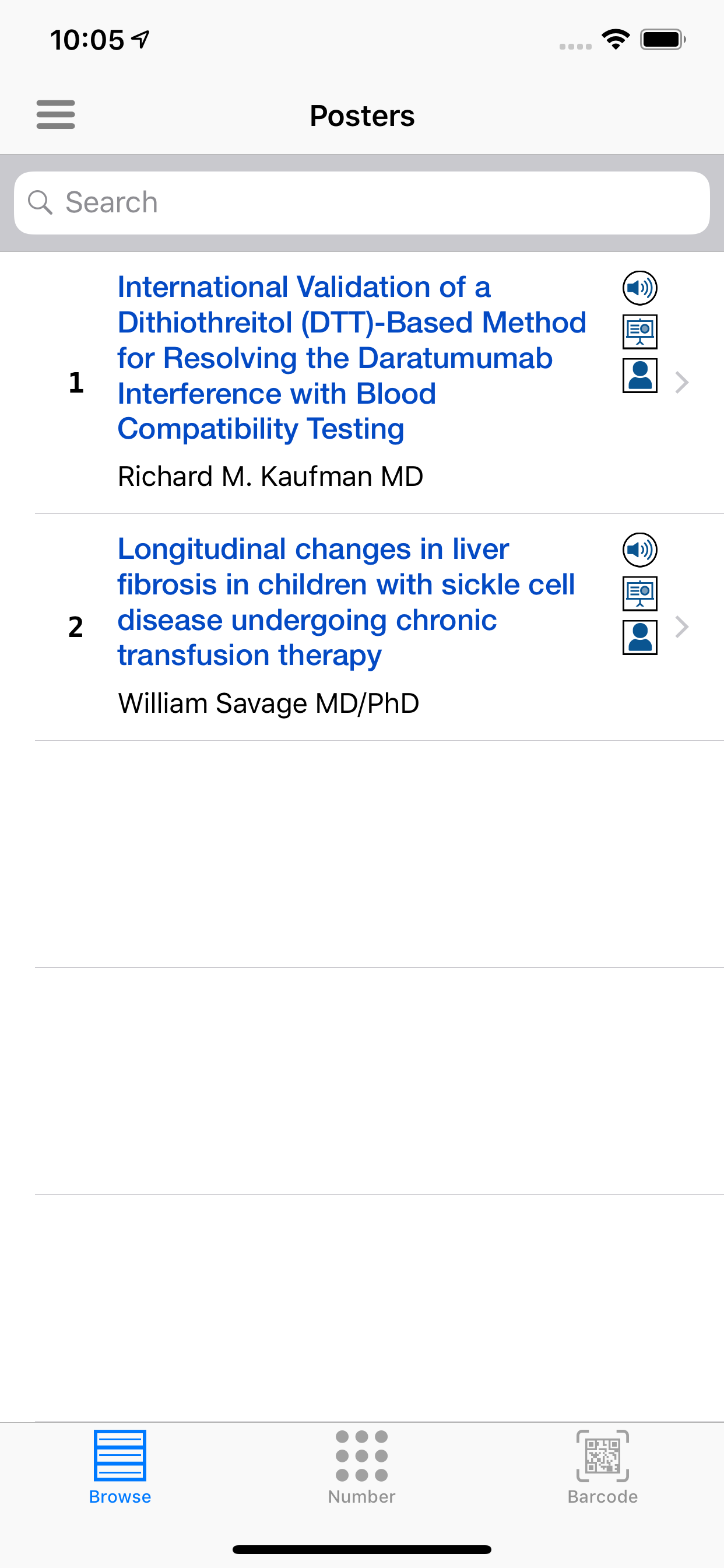Select author Richard M. Kaufman MD
Viewport: 724px width, 1568px height.
[x=270, y=477]
